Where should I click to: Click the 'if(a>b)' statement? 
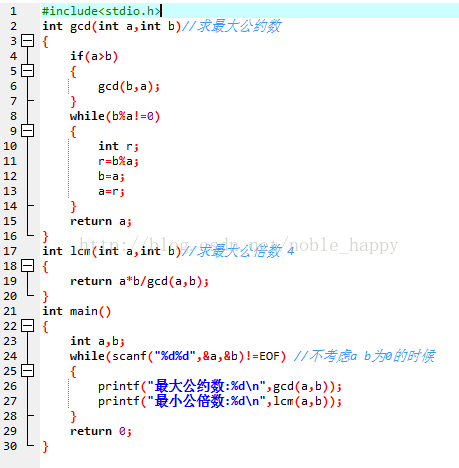coord(94,56)
